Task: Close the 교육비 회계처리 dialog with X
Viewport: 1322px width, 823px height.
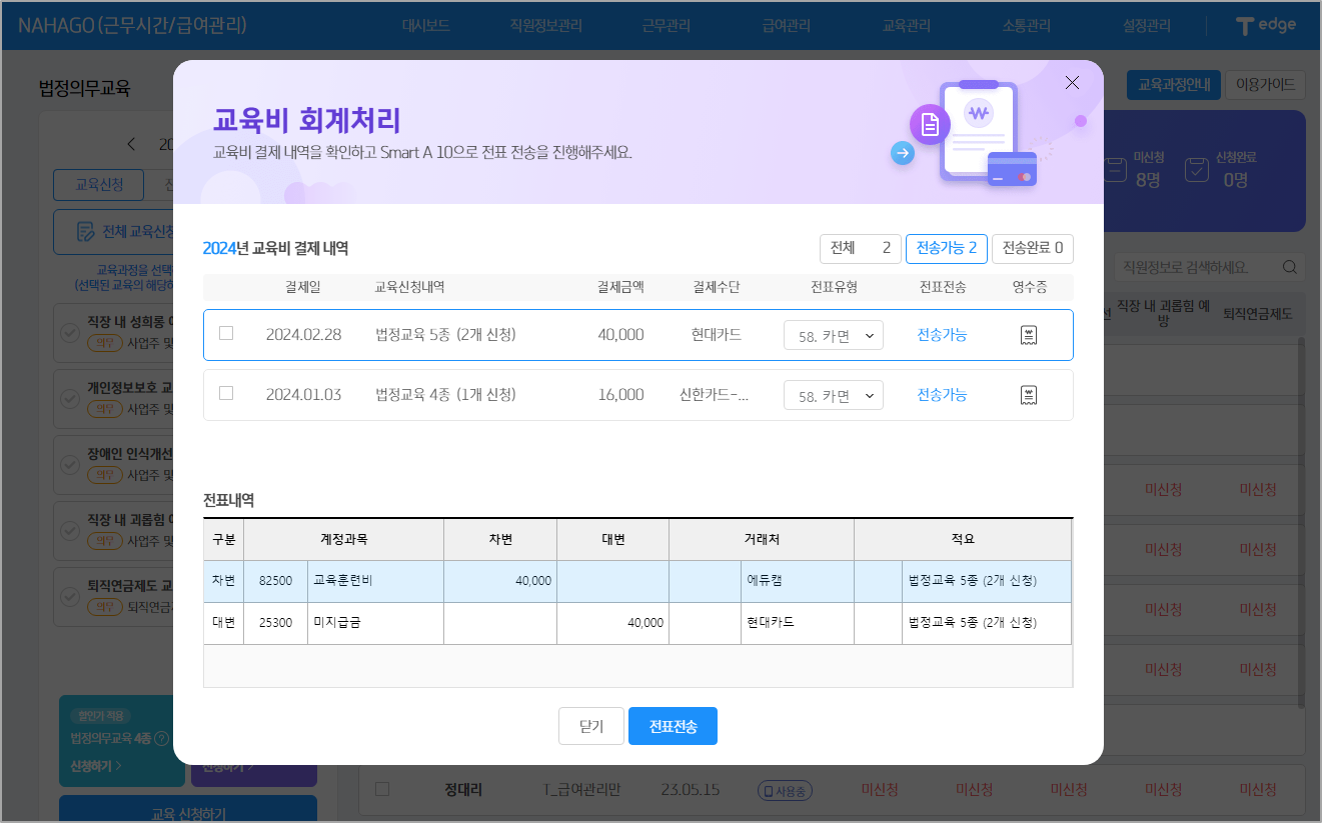Action: point(1072,83)
